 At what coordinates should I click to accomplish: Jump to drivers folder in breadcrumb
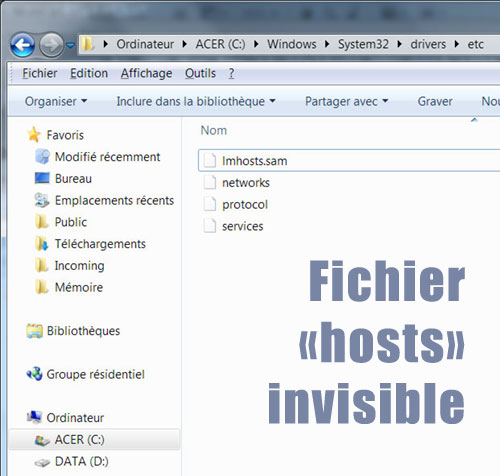pyautogui.click(x=428, y=44)
